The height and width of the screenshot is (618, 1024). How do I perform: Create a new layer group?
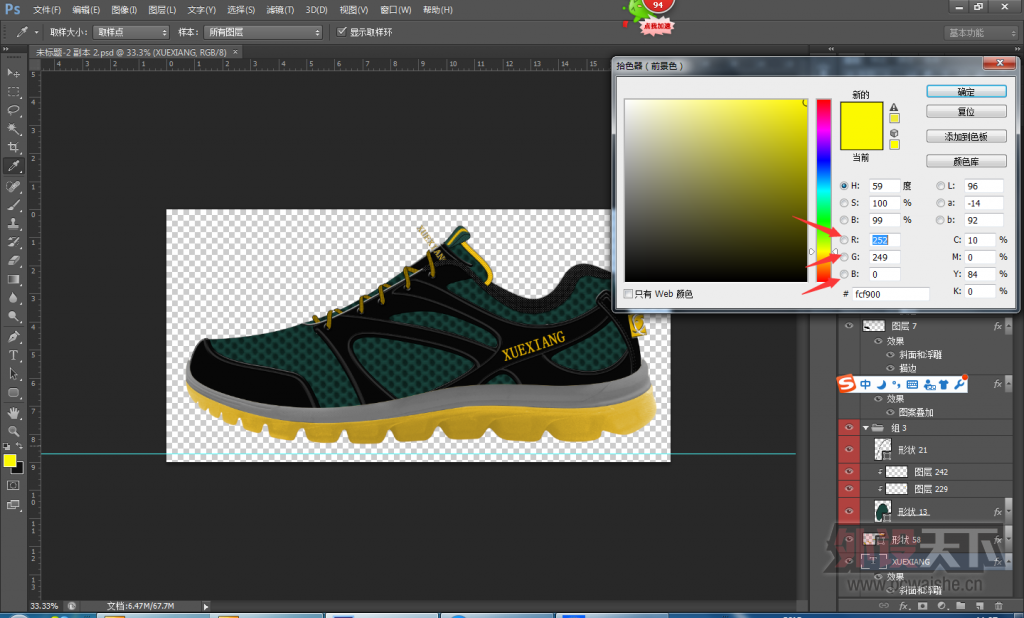coord(961,606)
